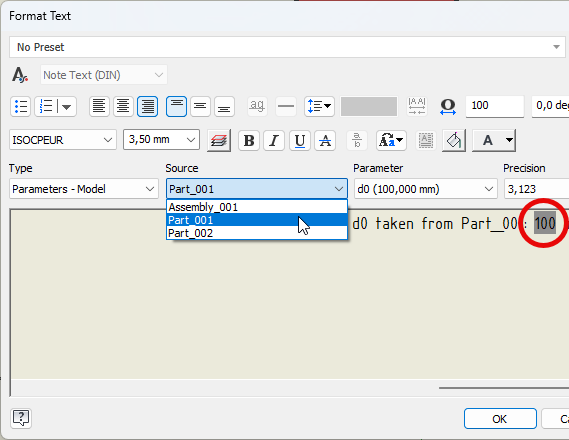This screenshot has width=569, height=440.
Task: Click the text style A icon
Action: pos(20,75)
